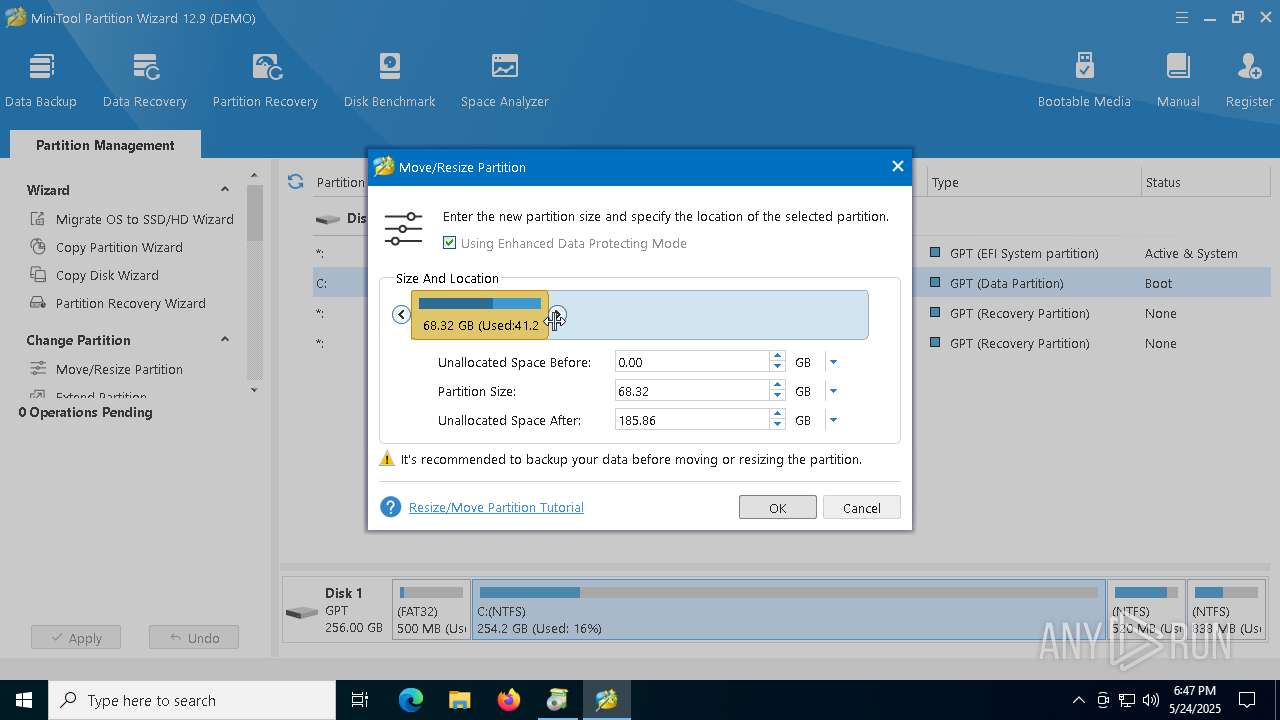This screenshot has height=720, width=1280.
Task: Launch Partition Recovery from toolbar
Action: pyautogui.click(x=265, y=80)
